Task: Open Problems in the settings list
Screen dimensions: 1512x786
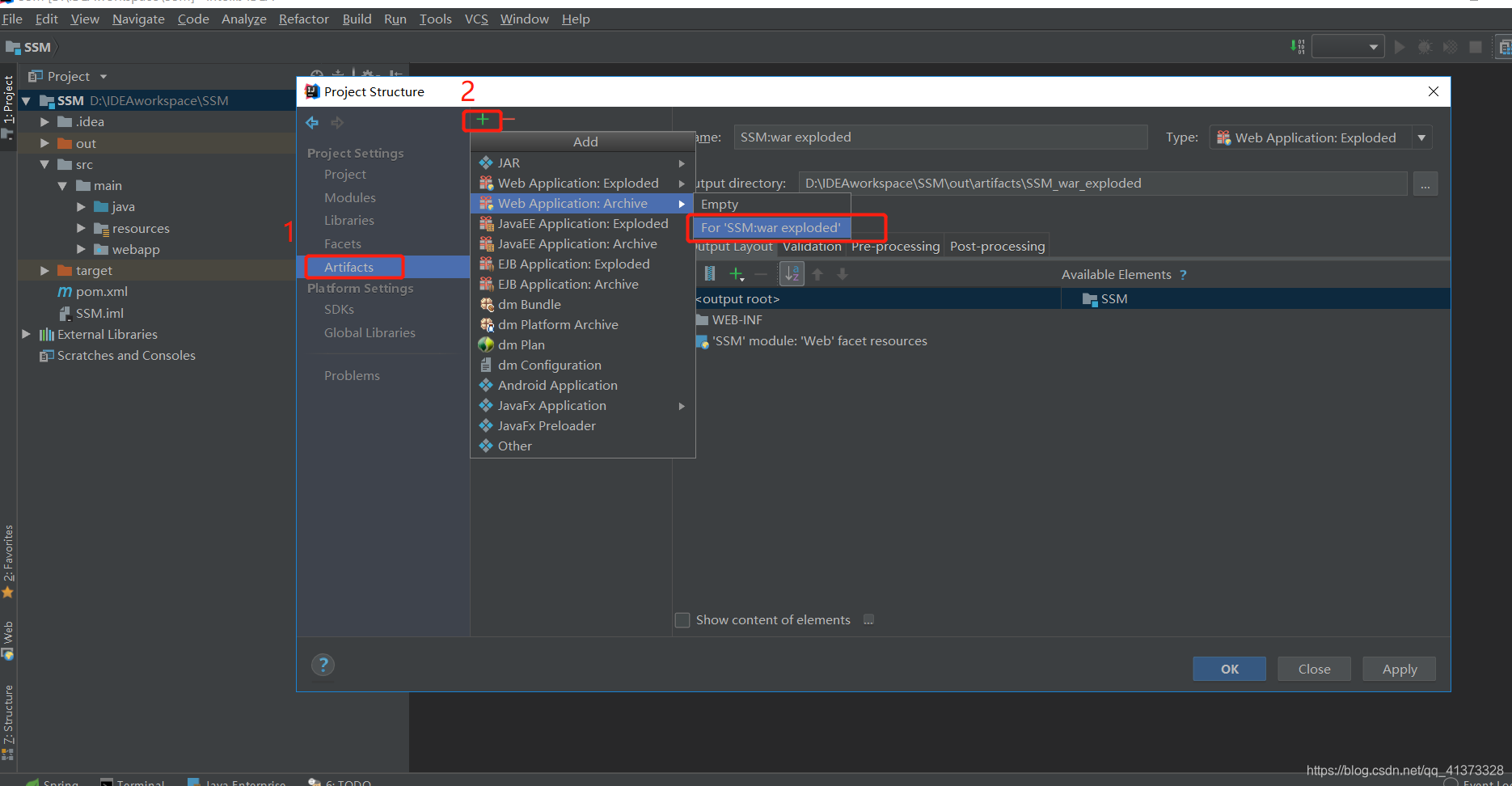Action: coord(352,375)
